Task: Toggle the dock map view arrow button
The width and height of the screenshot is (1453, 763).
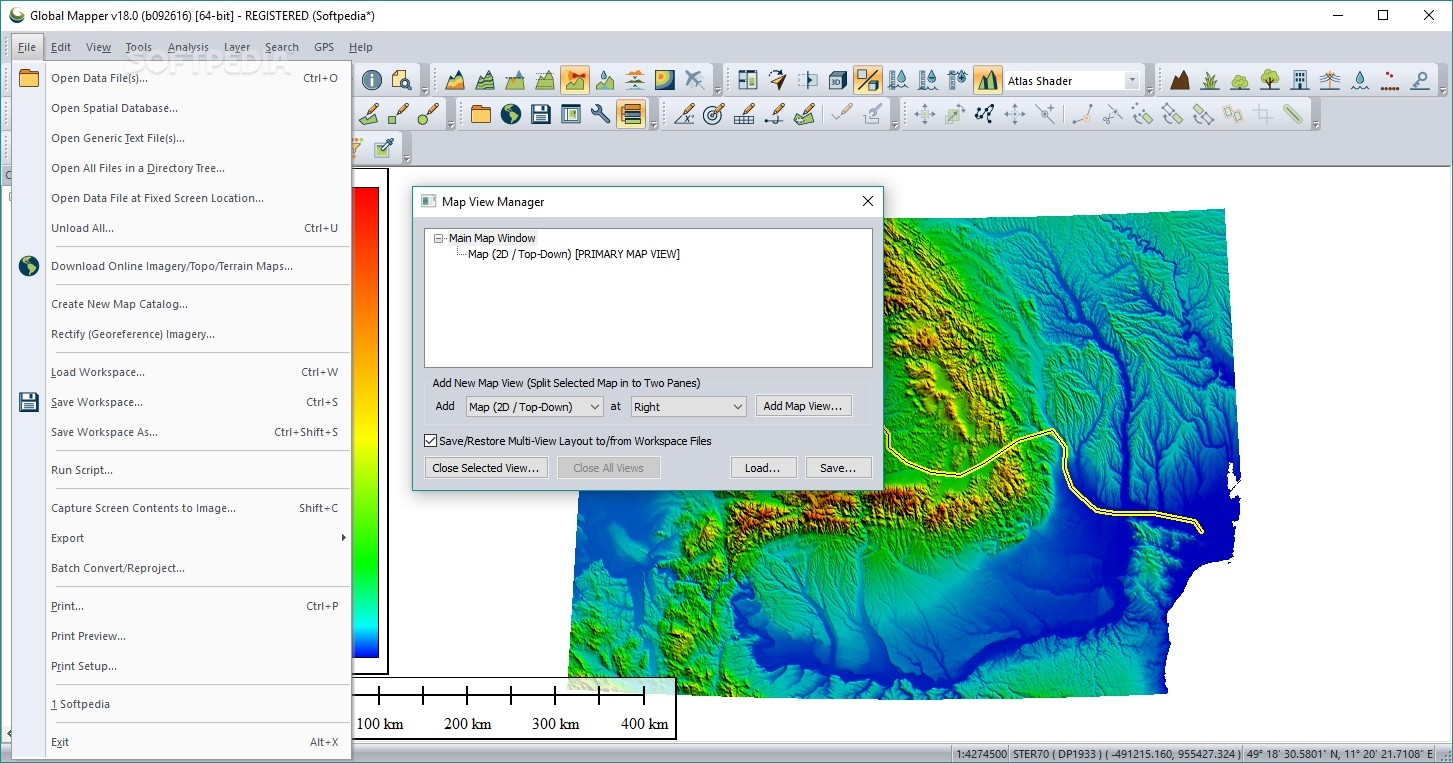Action: 807,80
